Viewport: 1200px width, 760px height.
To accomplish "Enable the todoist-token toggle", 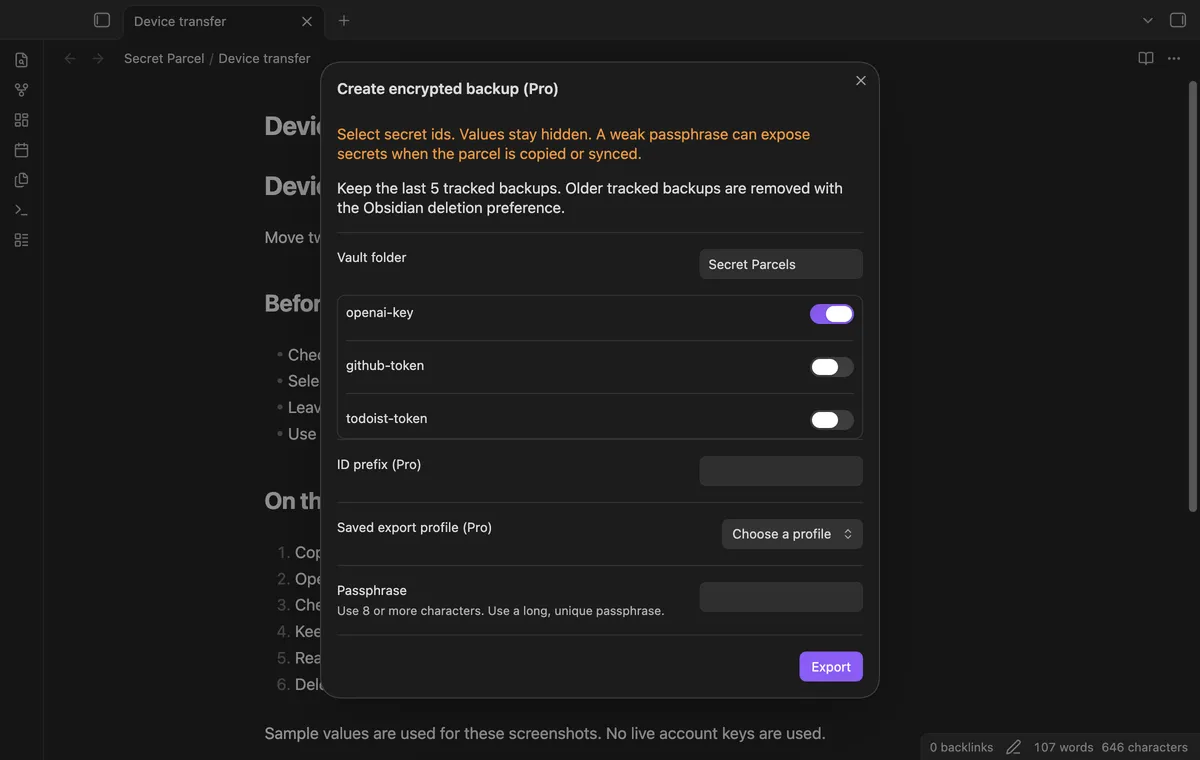I will point(832,420).
